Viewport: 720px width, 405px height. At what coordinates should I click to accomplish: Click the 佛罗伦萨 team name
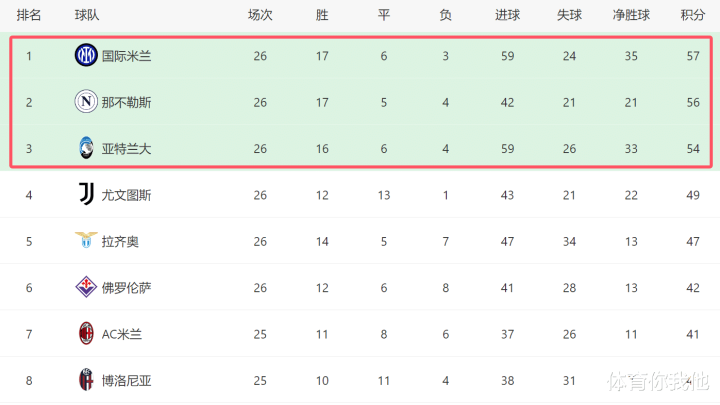tap(126, 288)
